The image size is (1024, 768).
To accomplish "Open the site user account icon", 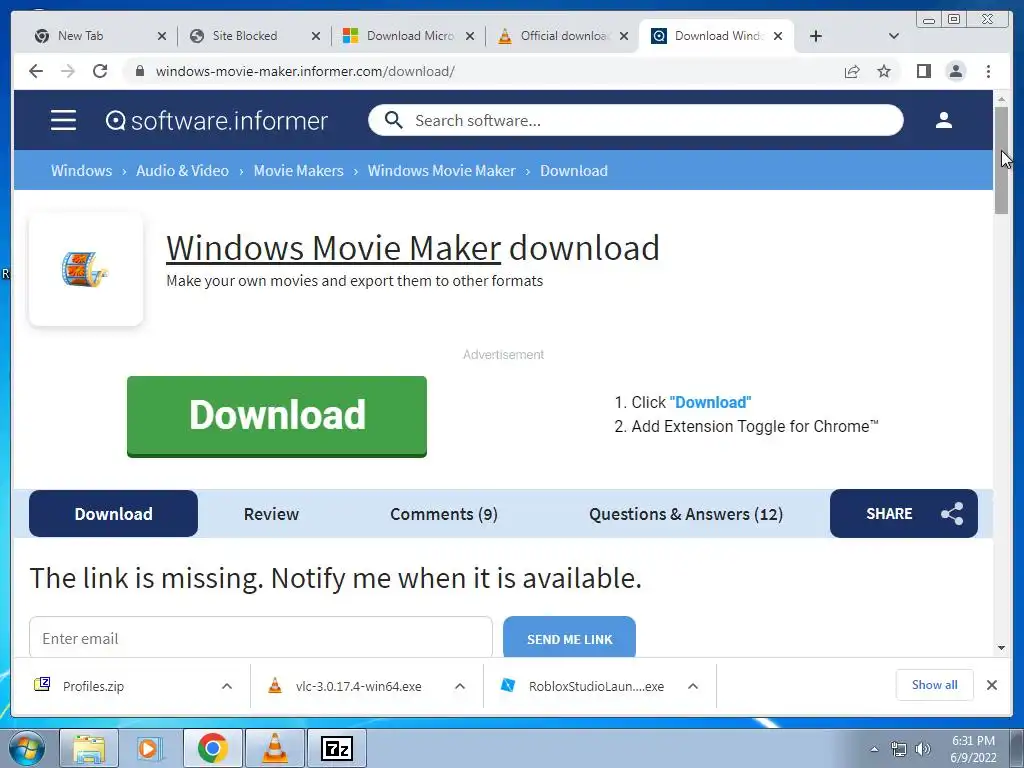I will pyautogui.click(x=944, y=120).
